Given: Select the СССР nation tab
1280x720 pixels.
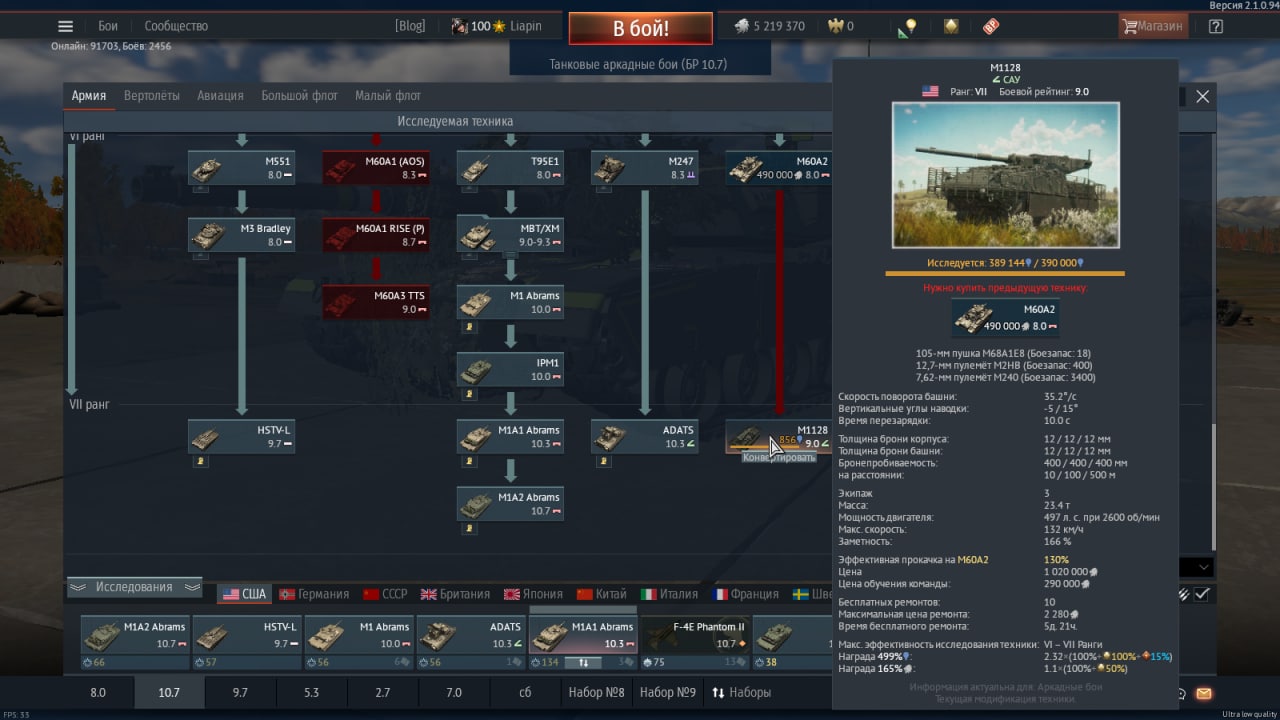Looking at the screenshot, I should coord(386,594).
